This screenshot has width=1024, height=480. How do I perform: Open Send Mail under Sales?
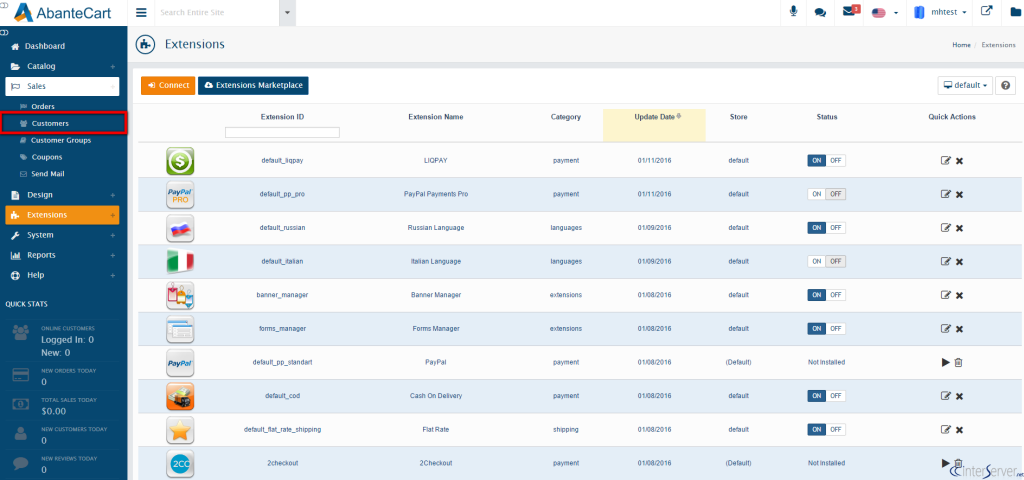coord(48,174)
